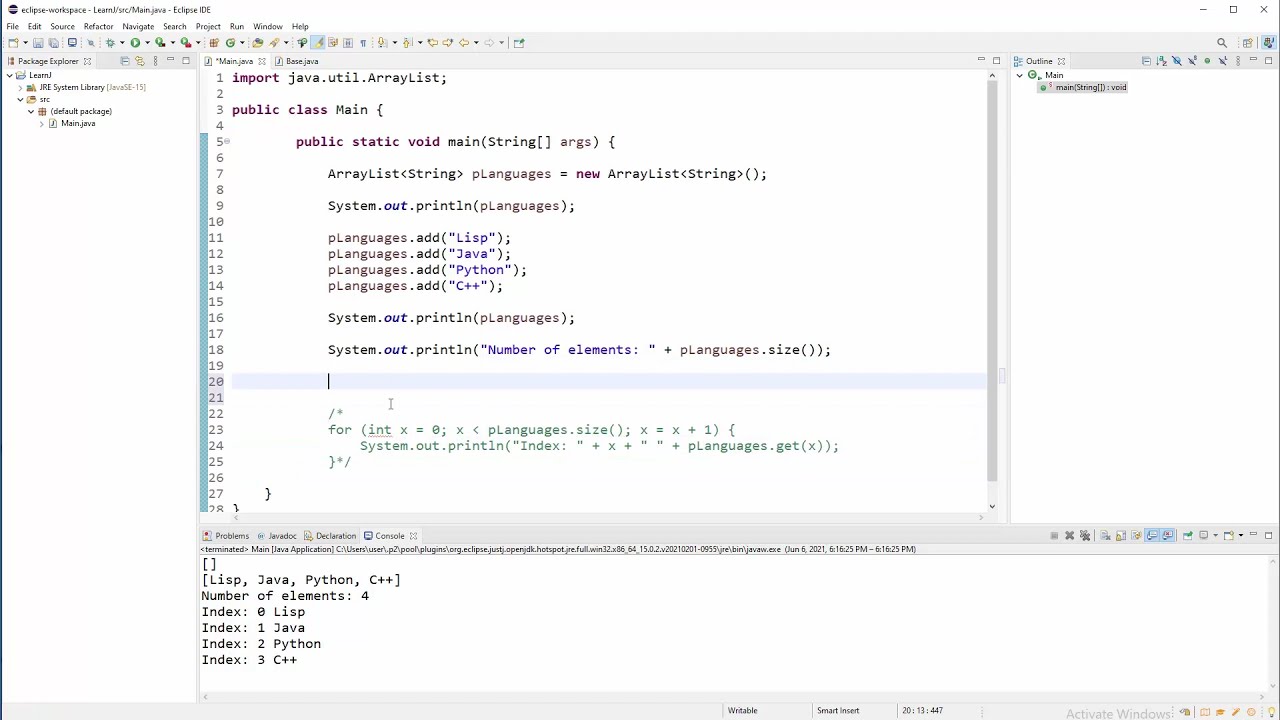
Task: Click the Back navigation arrow
Action: click(464, 42)
